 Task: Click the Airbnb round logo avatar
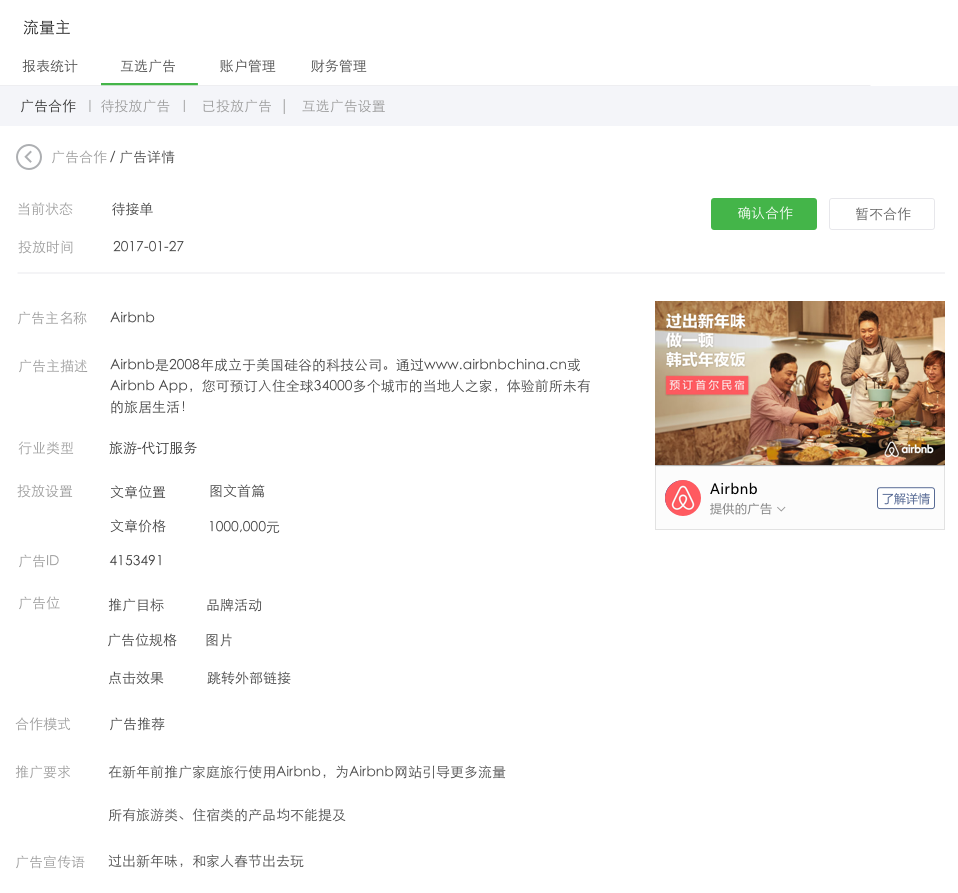coord(682,498)
